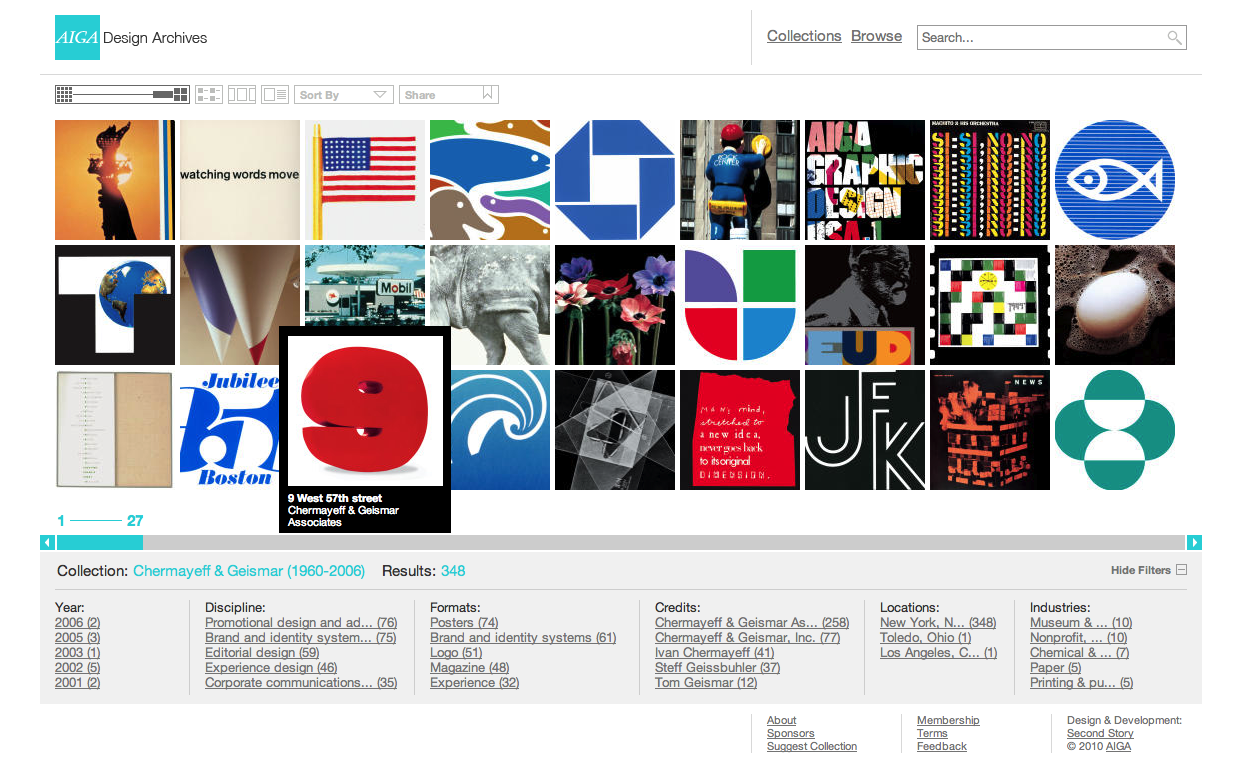
Task: Select the large grid size icon
Action: [x=181, y=94]
